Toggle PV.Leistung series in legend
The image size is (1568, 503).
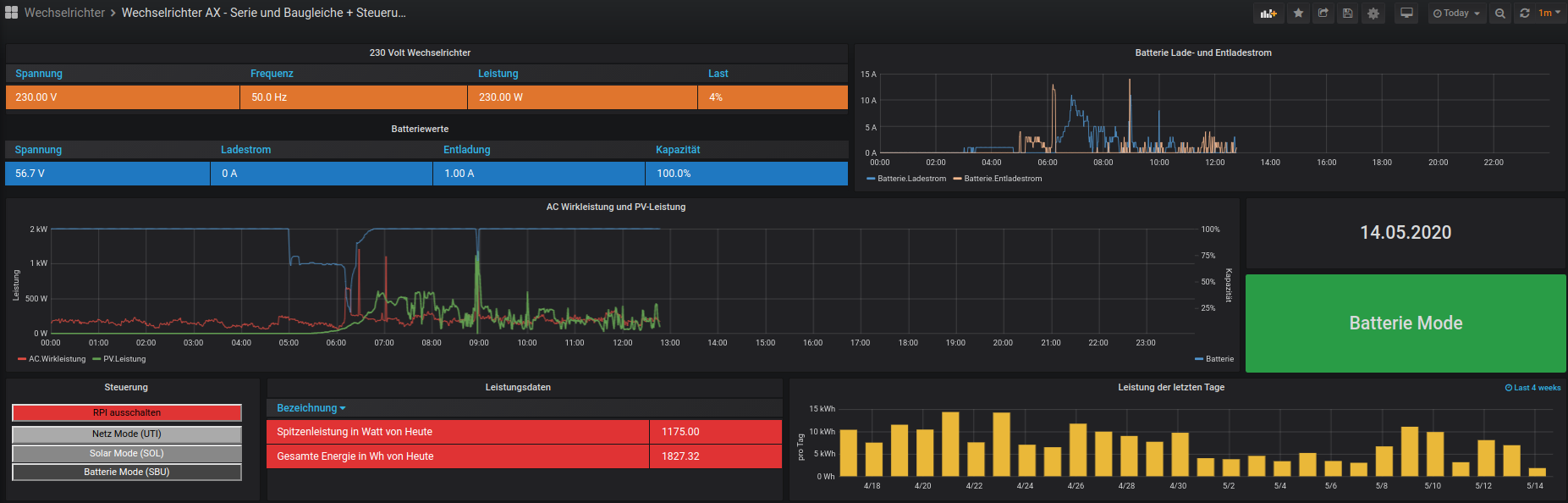tap(124, 359)
